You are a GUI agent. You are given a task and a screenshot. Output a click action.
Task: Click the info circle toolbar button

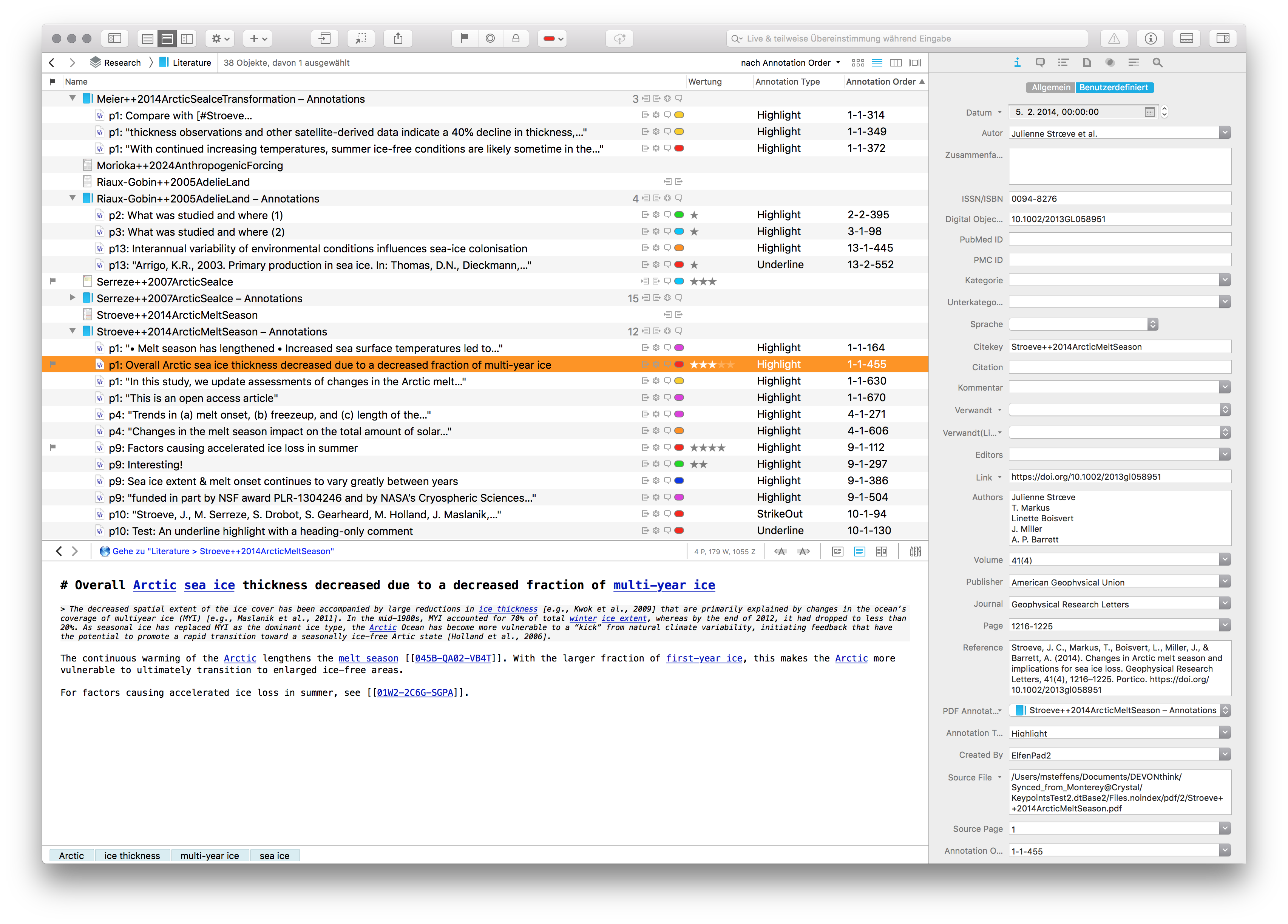tap(1151, 39)
